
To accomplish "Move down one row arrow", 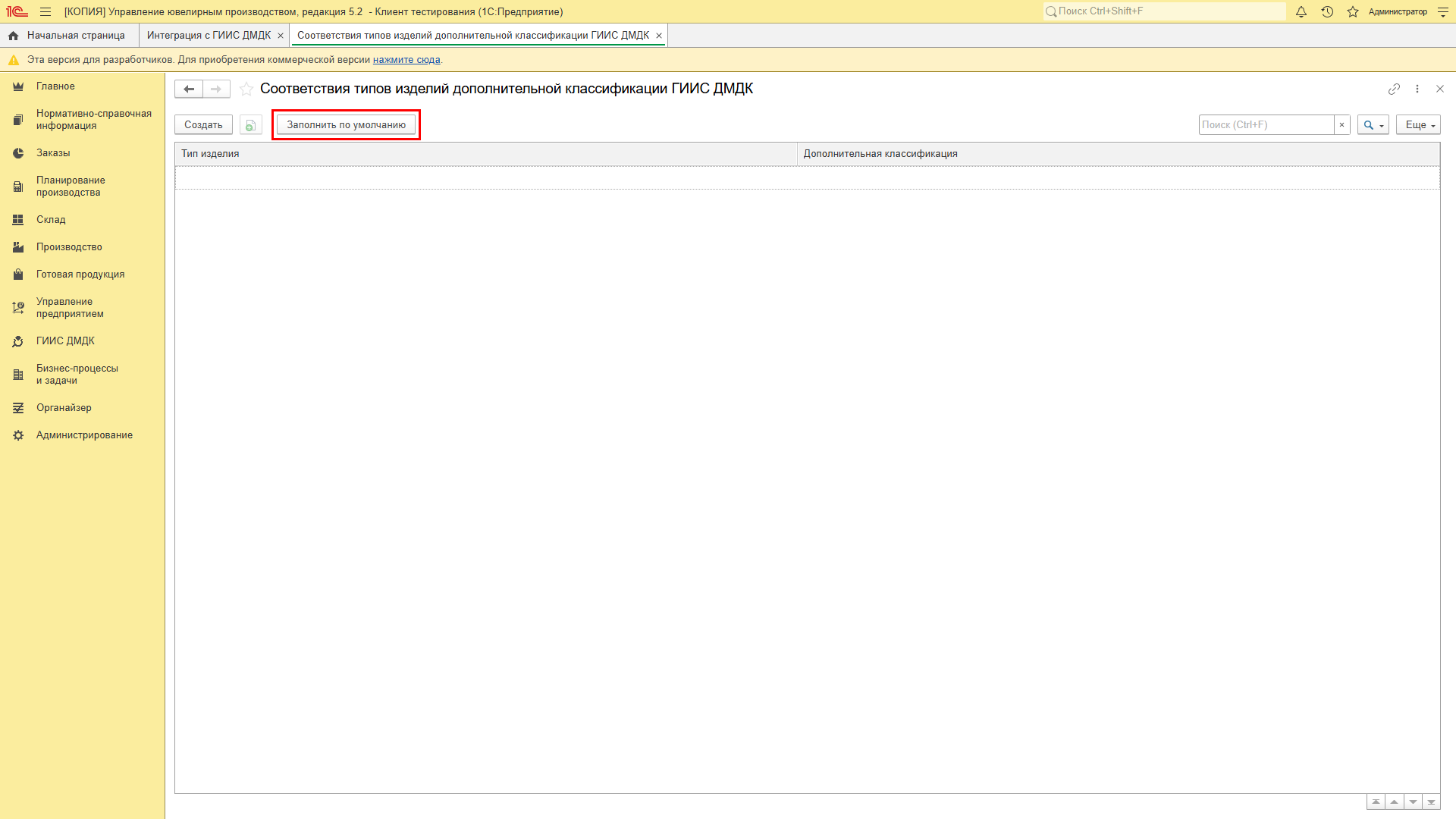I will 1413,802.
